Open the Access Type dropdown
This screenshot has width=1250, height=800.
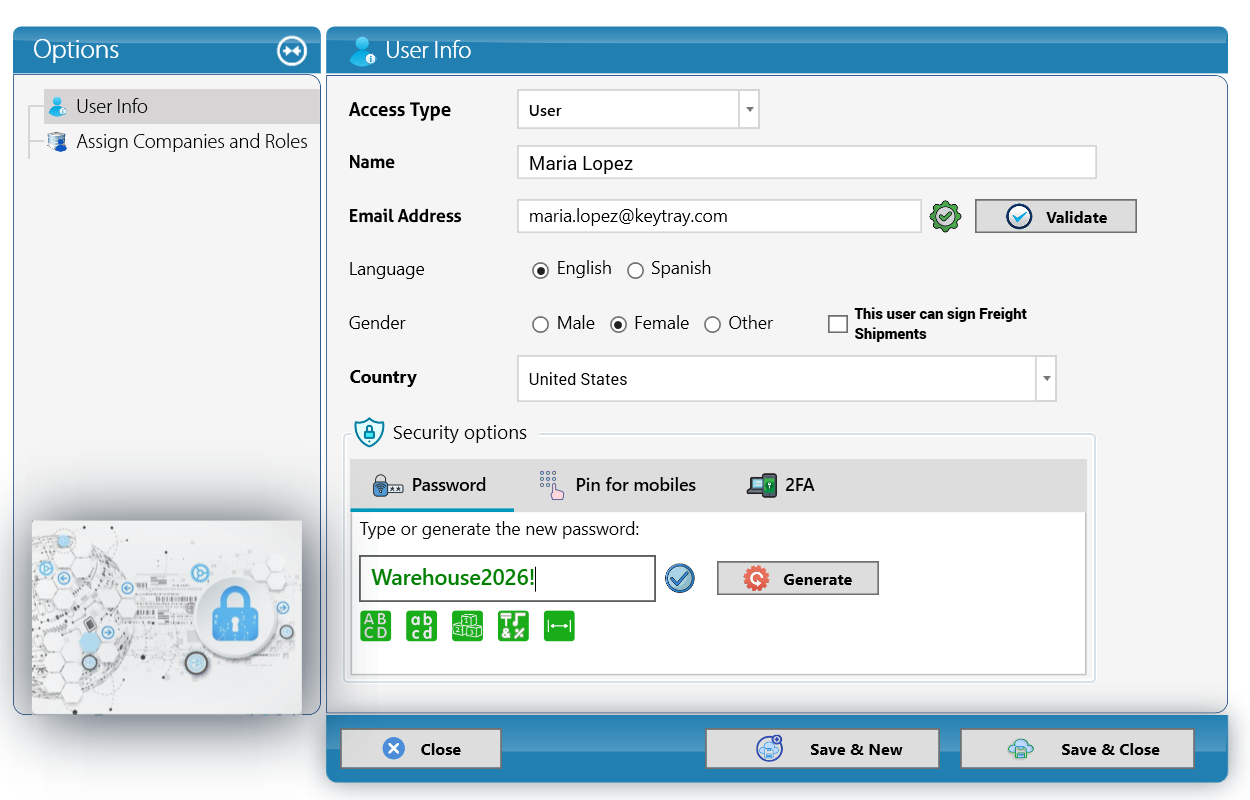pyautogui.click(x=749, y=110)
